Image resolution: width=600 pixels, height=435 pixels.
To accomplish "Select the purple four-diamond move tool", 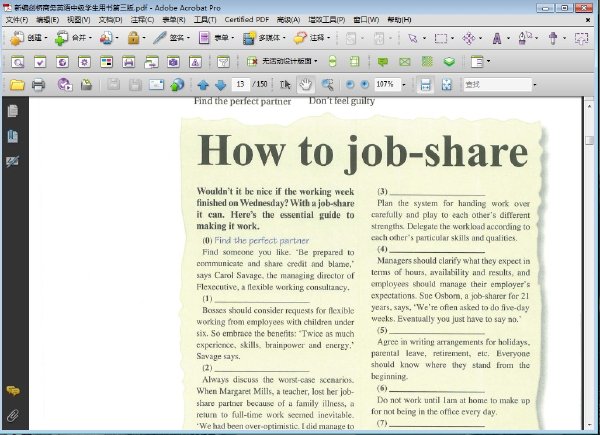I will [x=469, y=38].
